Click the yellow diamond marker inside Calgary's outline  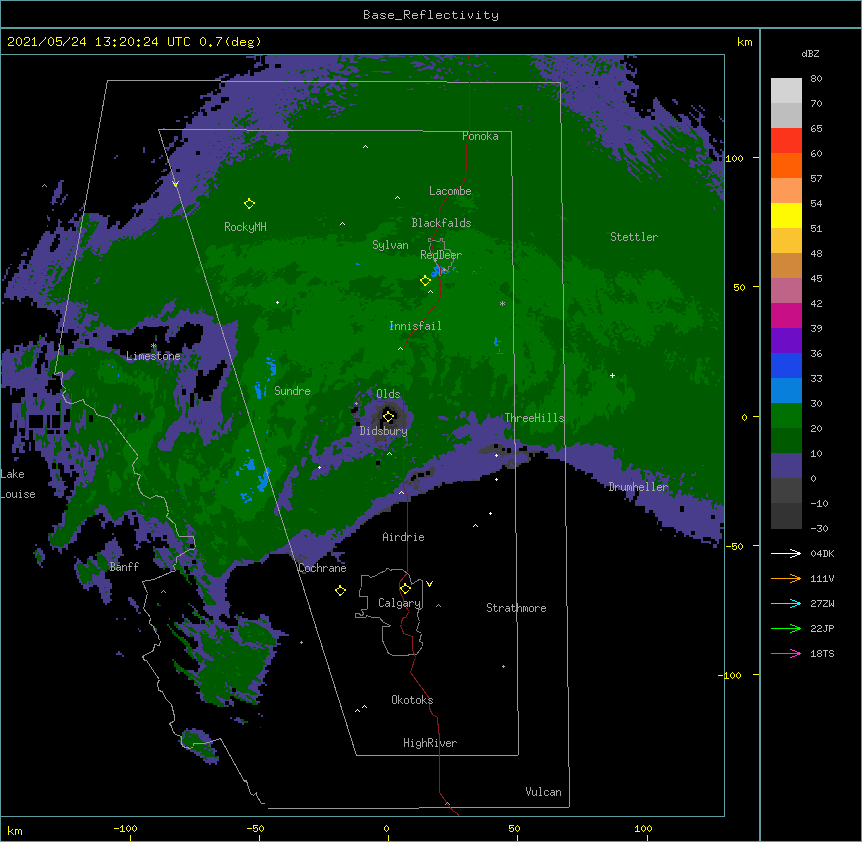click(x=405, y=589)
